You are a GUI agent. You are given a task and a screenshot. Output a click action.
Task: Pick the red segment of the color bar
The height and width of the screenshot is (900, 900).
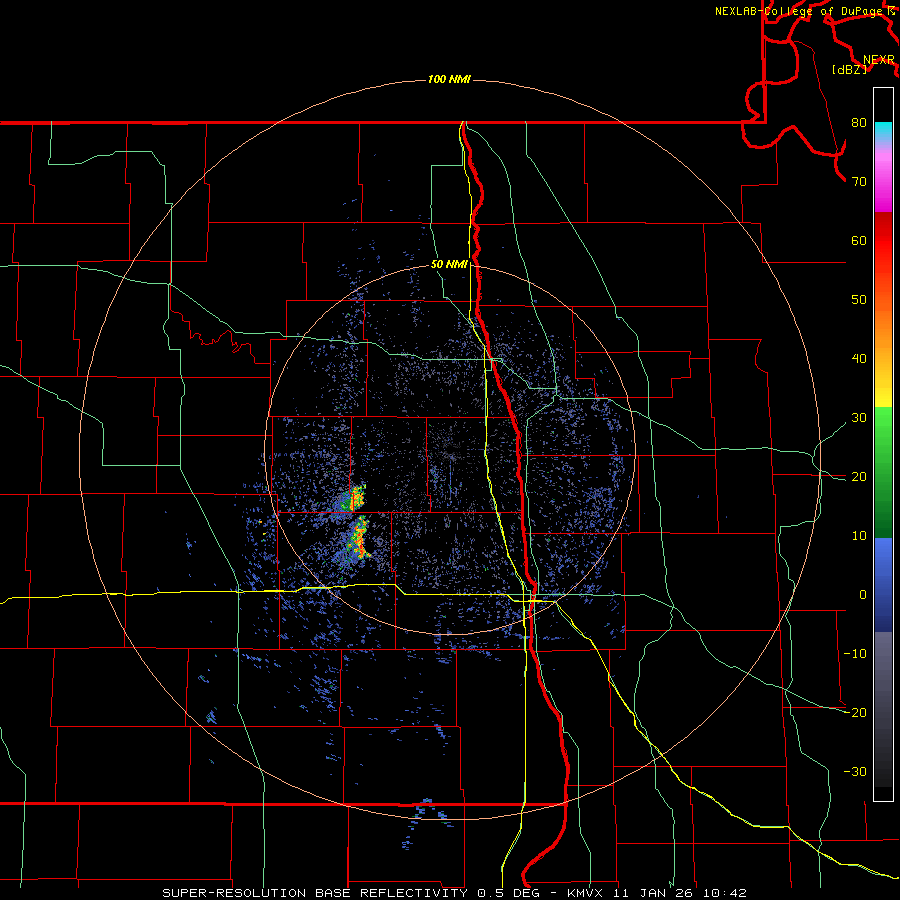tap(883, 241)
